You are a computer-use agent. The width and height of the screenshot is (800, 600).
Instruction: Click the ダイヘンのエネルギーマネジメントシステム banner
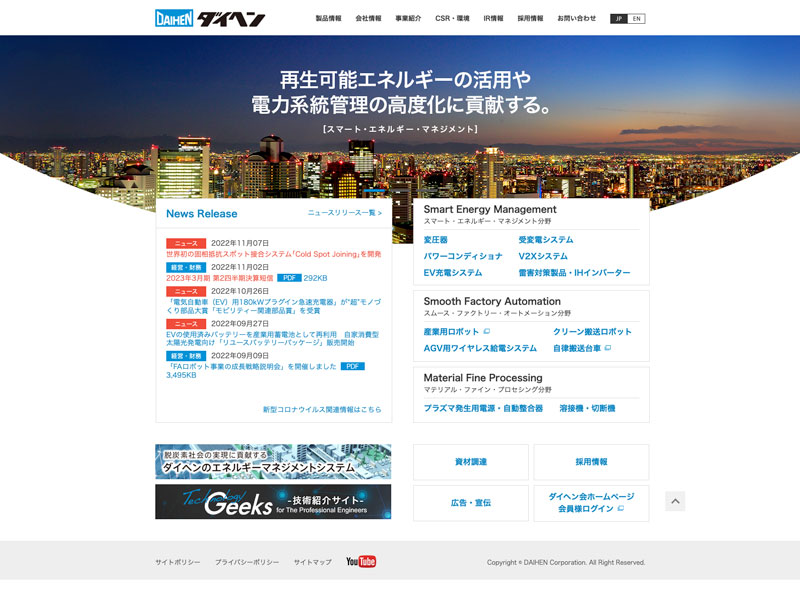click(273, 462)
